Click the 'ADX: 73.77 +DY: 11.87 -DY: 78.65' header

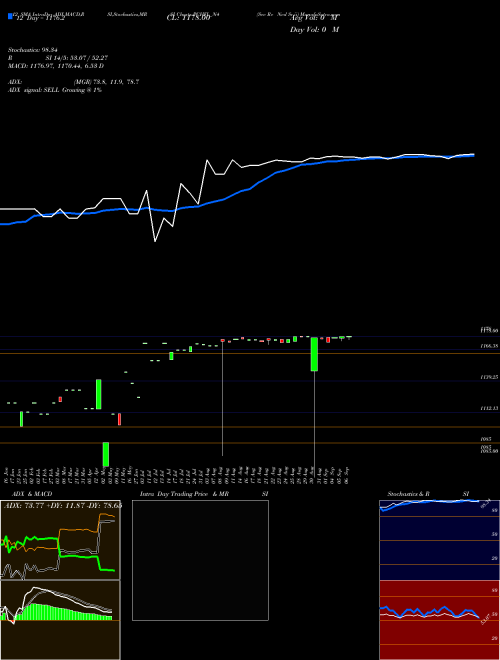(x=63, y=506)
